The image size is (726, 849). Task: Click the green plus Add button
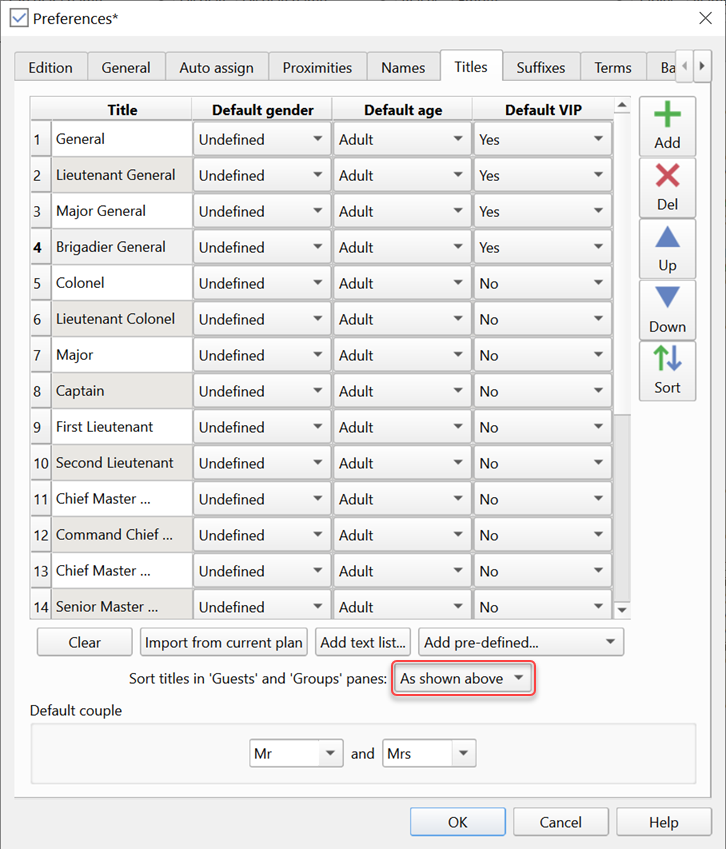click(667, 126)
